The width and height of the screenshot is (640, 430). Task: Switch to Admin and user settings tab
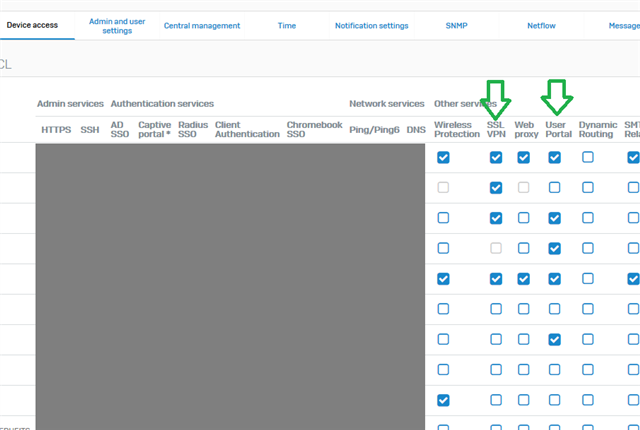tap(117, 26)
